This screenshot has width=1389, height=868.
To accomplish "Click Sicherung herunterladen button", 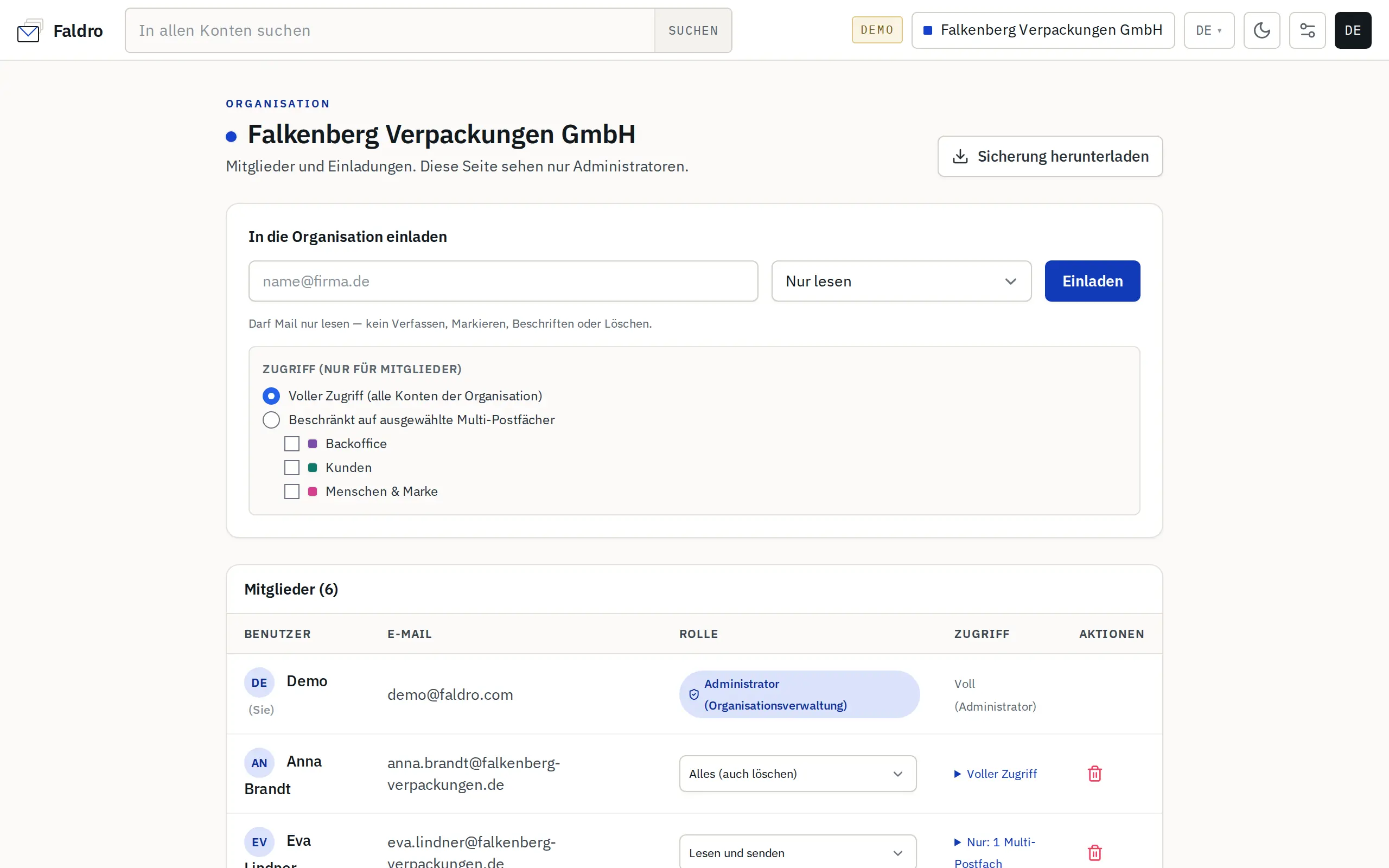I will (x=1050, y=156).
